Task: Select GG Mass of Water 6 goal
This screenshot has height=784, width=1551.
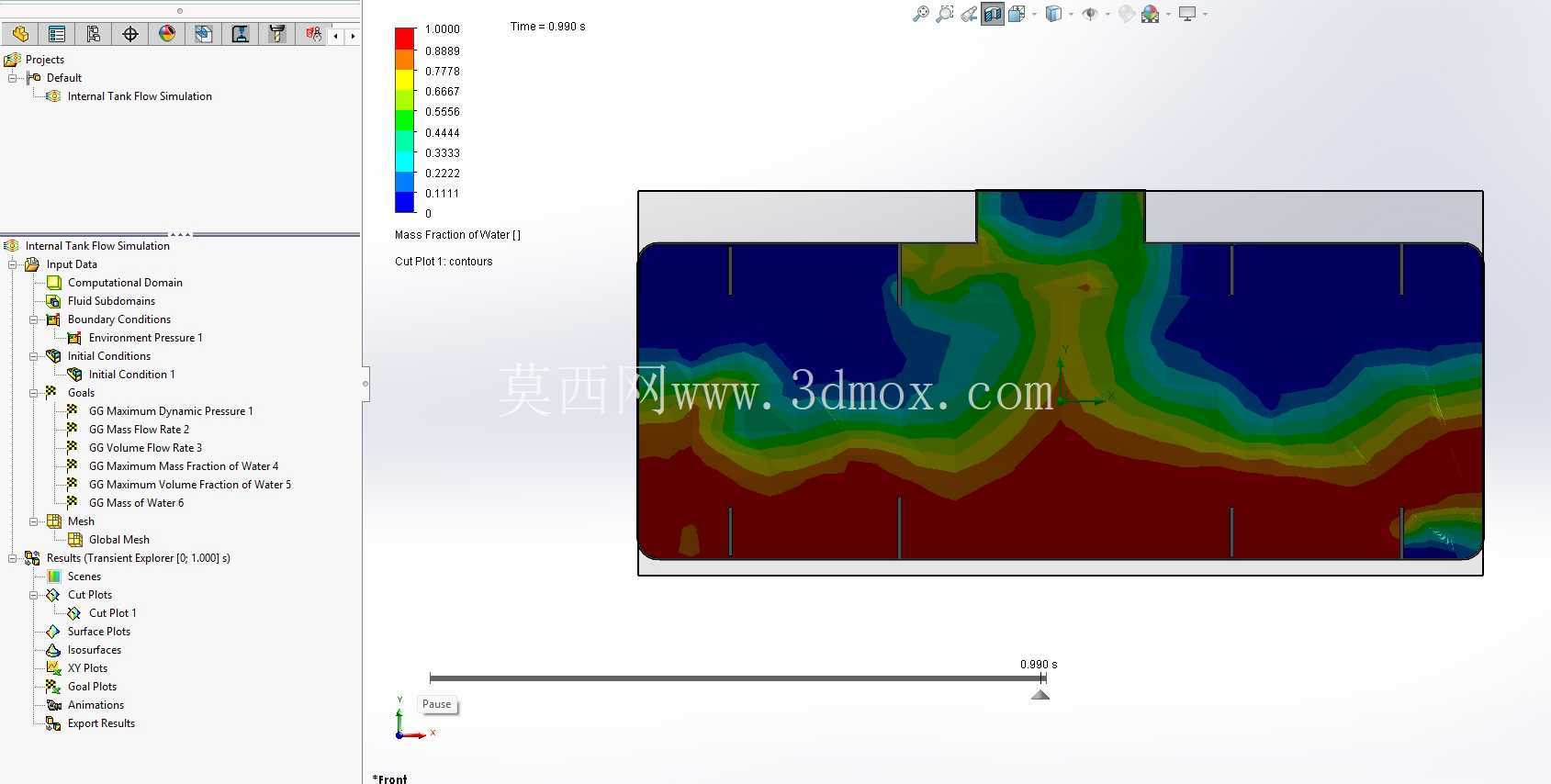Action: [136, 503]
